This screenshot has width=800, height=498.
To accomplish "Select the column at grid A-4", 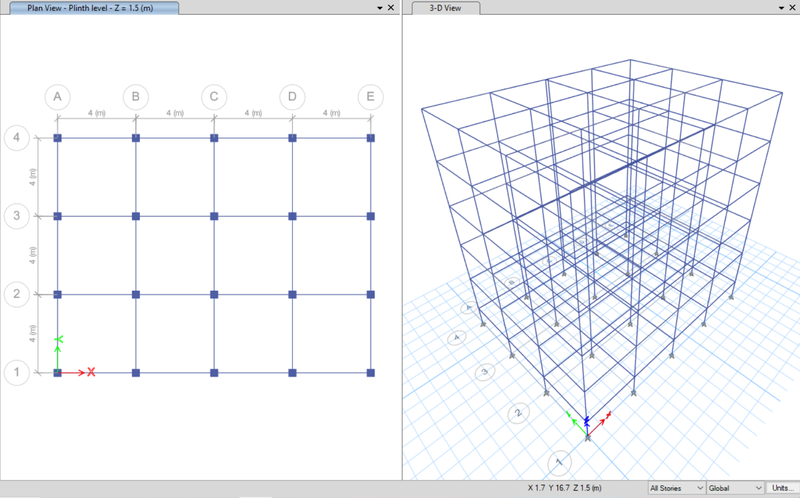I will 58,138.
